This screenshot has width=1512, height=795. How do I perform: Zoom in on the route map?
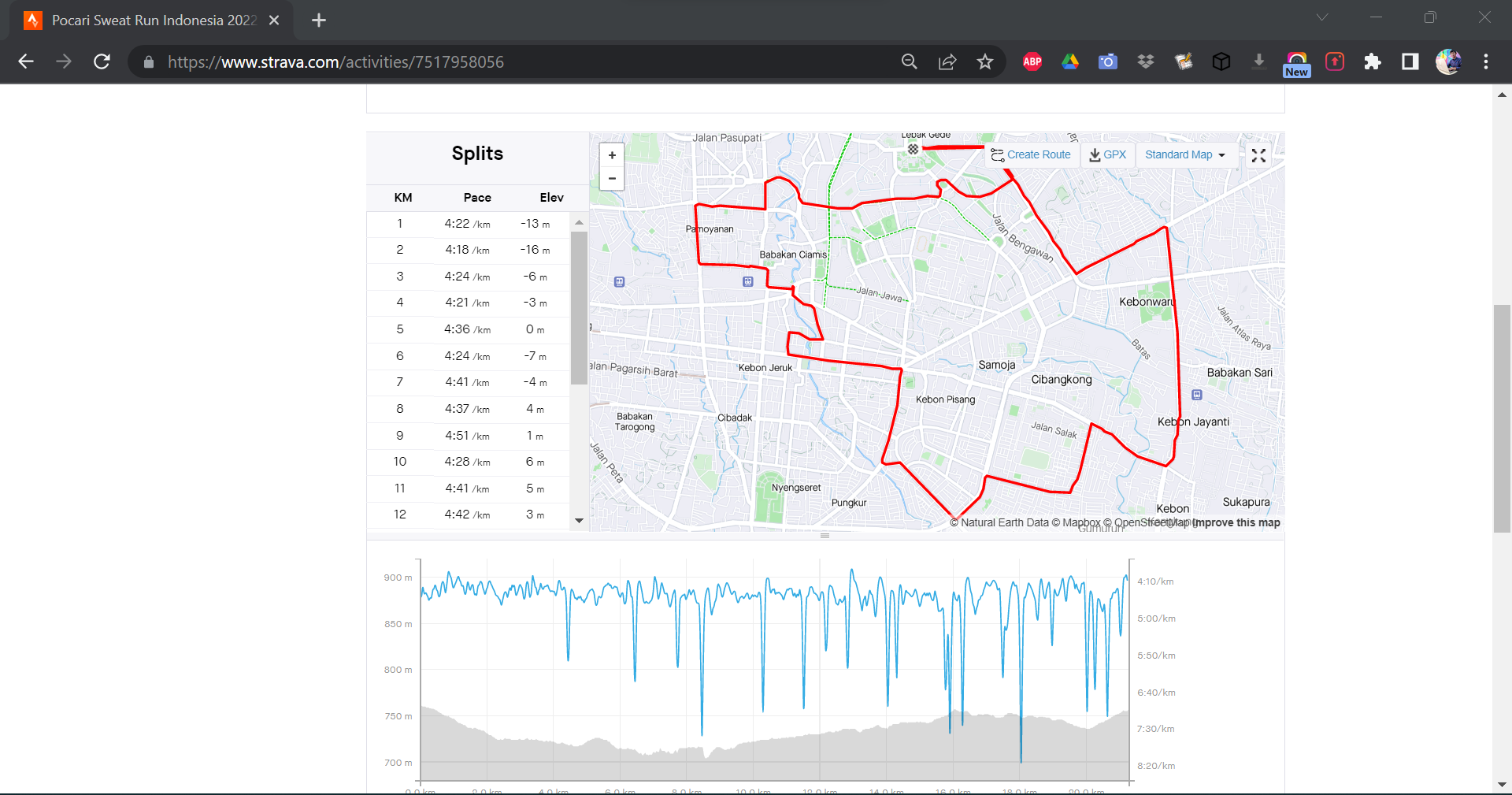[612, 155]
